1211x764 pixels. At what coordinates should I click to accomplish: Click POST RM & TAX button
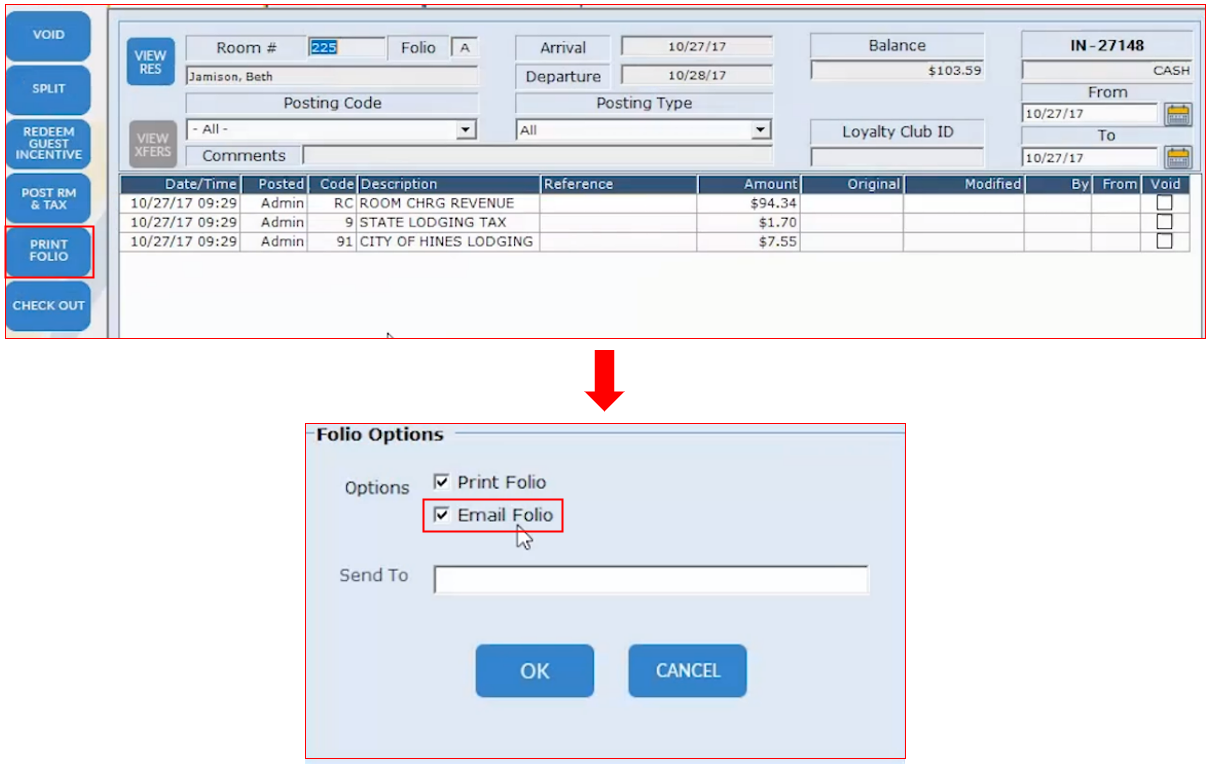48,198
